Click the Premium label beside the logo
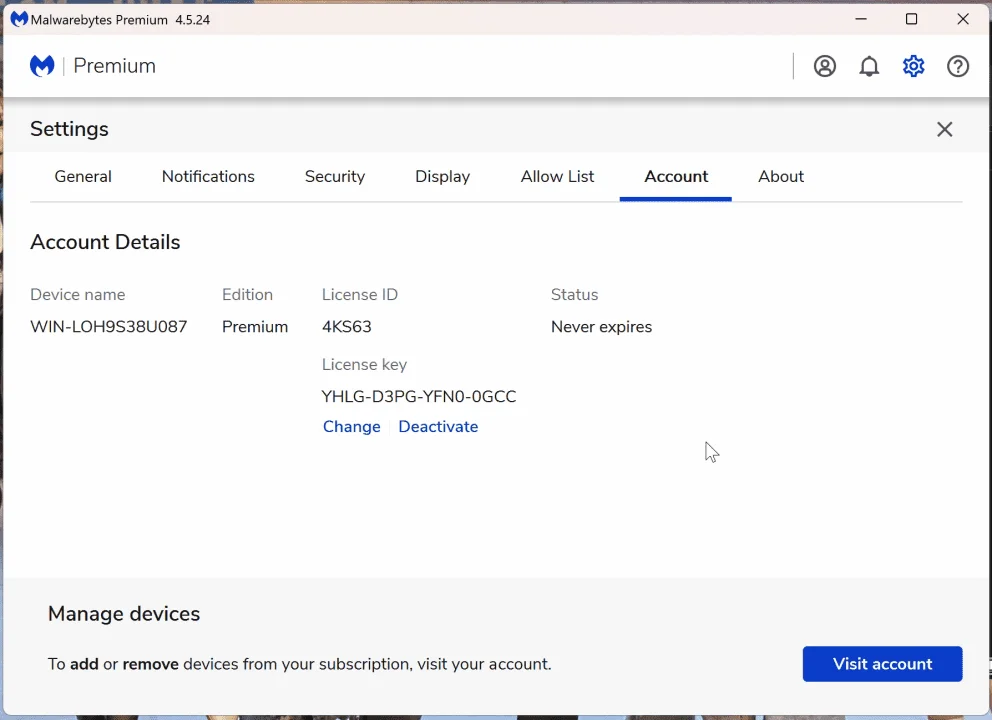 114,66
